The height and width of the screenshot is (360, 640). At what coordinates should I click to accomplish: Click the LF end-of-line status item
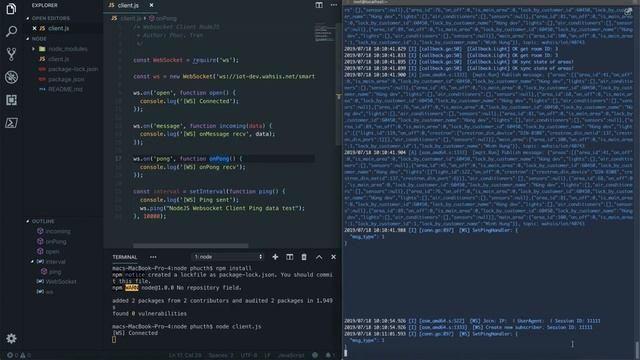point(267,356)
